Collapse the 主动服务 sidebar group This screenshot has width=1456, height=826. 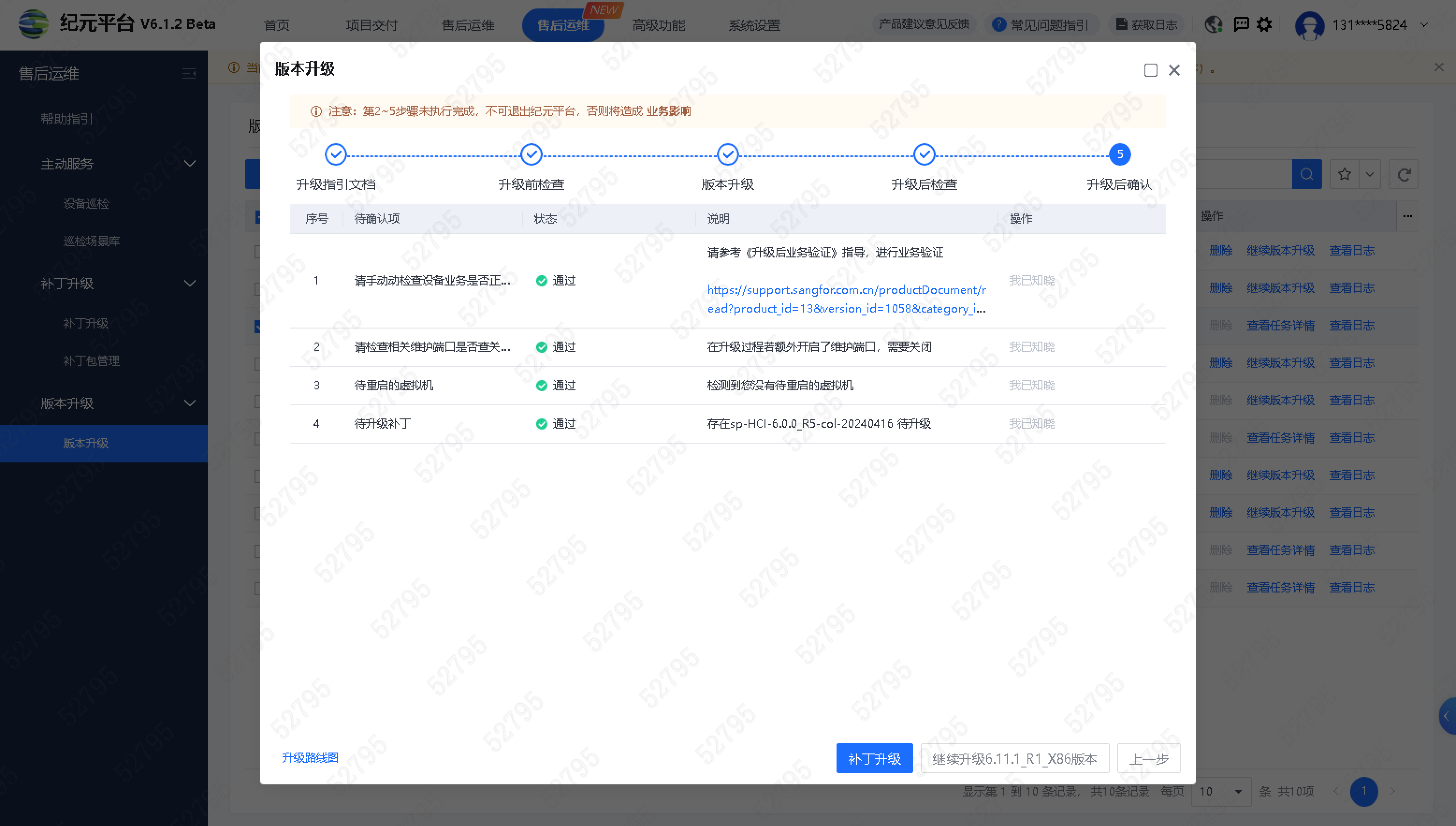(190, 164)
